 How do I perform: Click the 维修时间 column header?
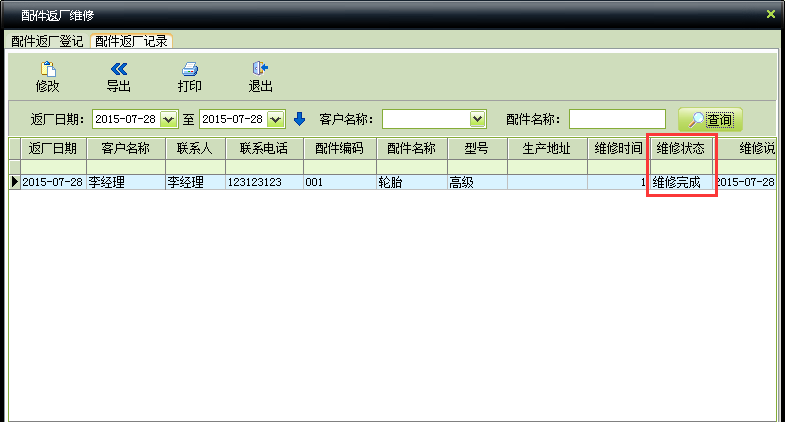tap(619, 149)
